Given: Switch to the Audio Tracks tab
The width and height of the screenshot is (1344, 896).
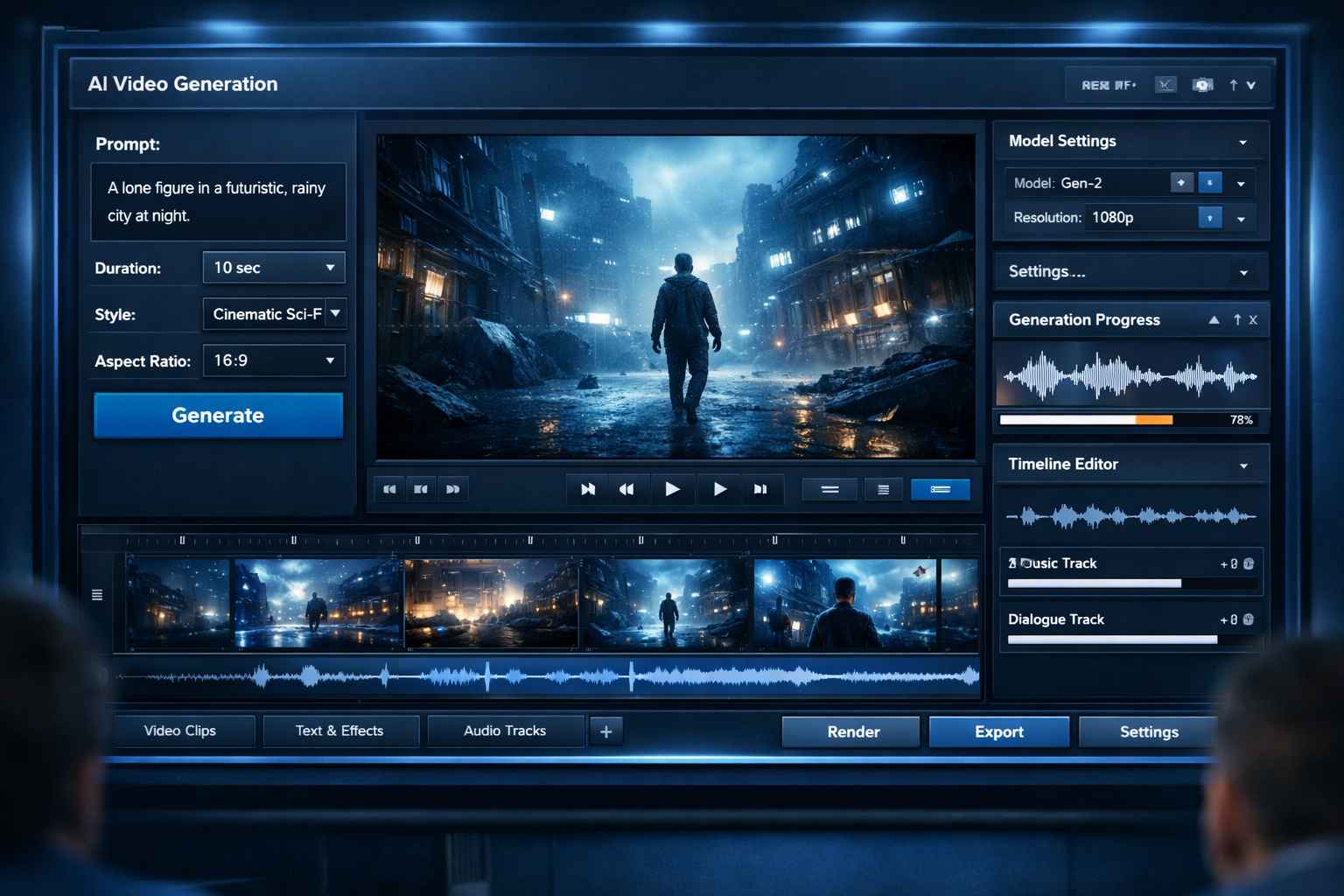Looking at the screenshot, I should [505, 731].
